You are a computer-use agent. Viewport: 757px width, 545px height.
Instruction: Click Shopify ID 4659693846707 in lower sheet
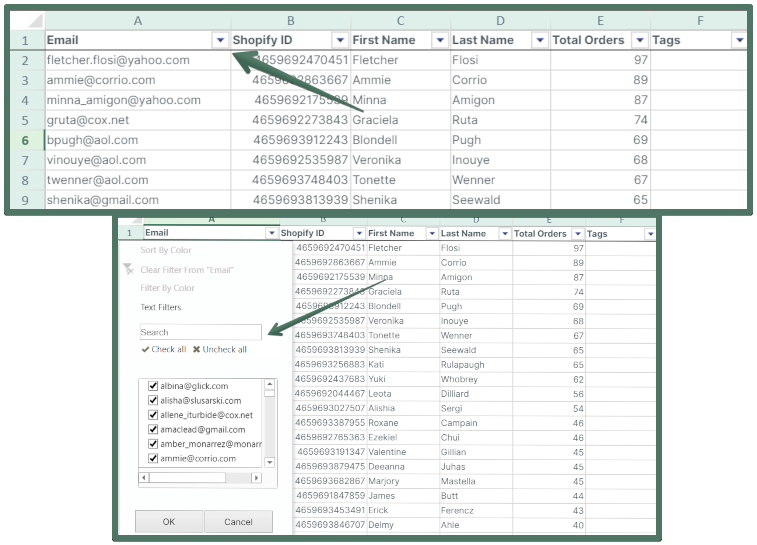click(330, 525)
